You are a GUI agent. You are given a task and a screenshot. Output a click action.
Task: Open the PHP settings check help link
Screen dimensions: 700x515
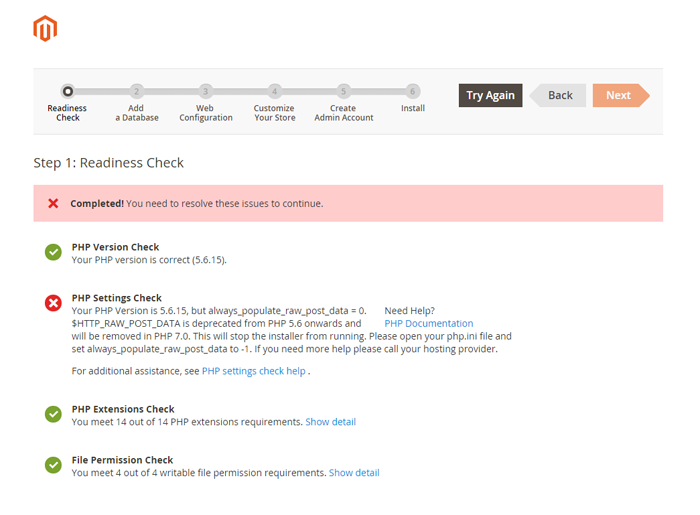[253, 371]
